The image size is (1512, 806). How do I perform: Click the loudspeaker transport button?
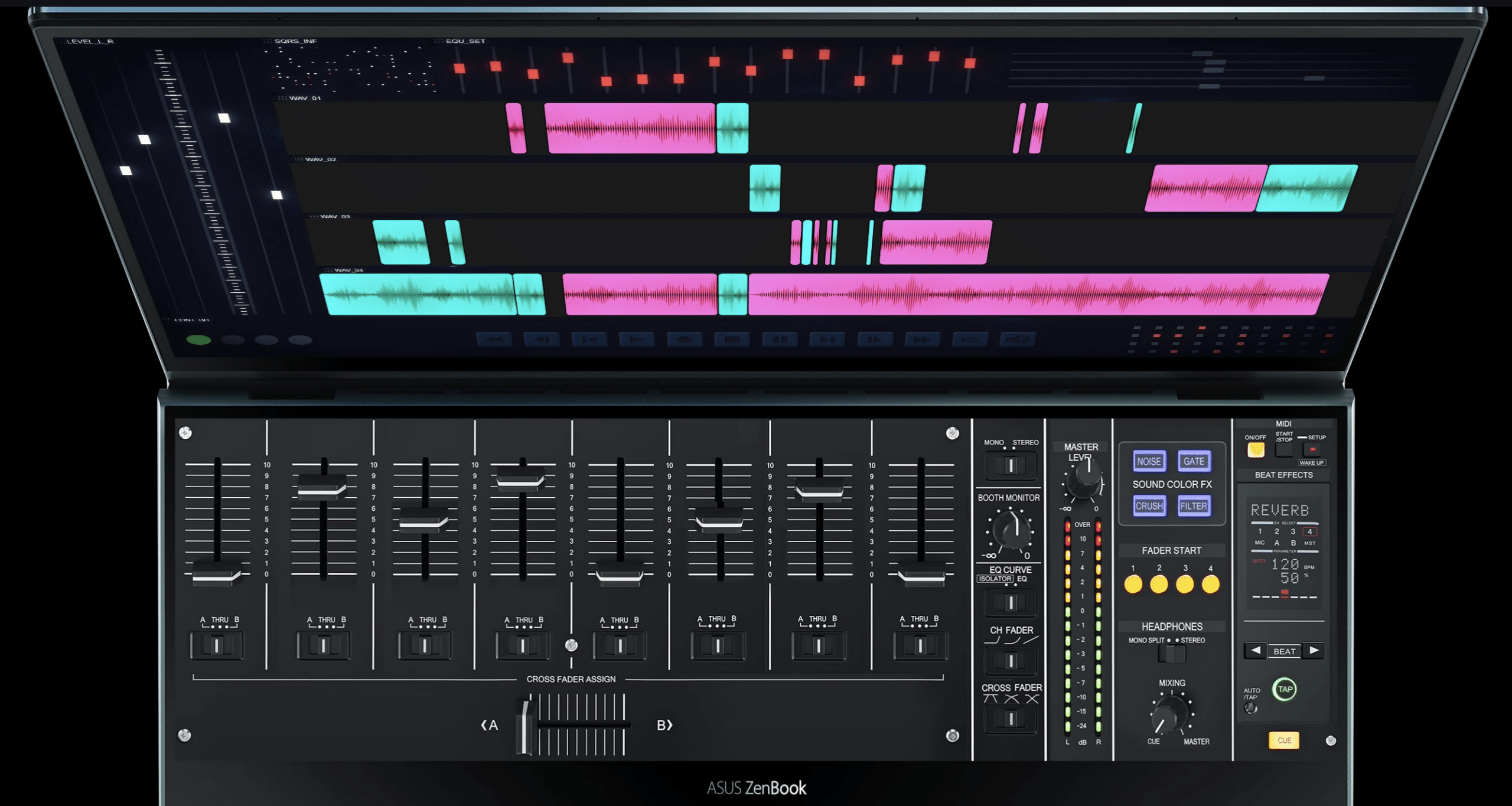[x=1018, y=340]
